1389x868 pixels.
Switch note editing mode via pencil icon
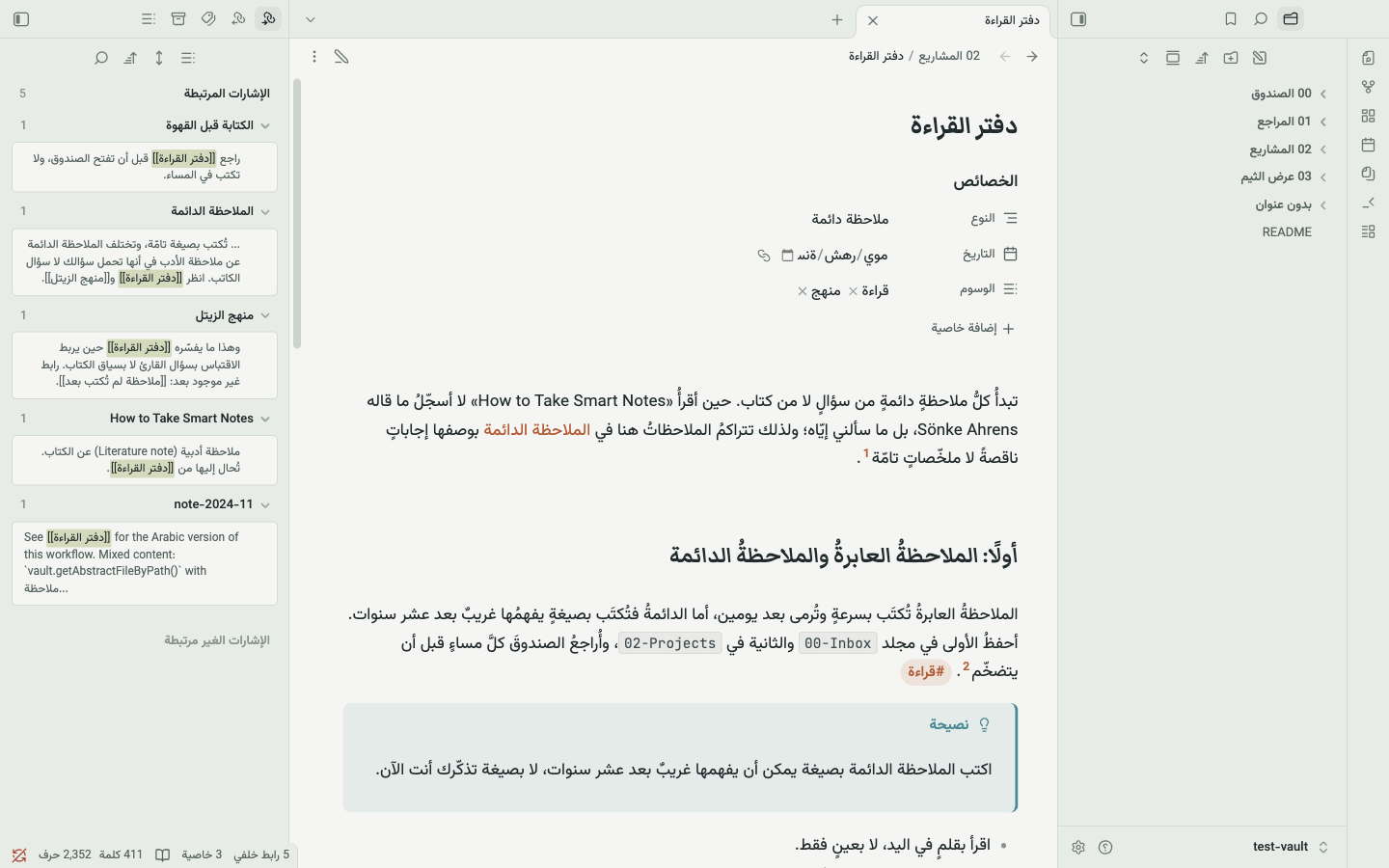pyautogui.click(x=341, y=57)
